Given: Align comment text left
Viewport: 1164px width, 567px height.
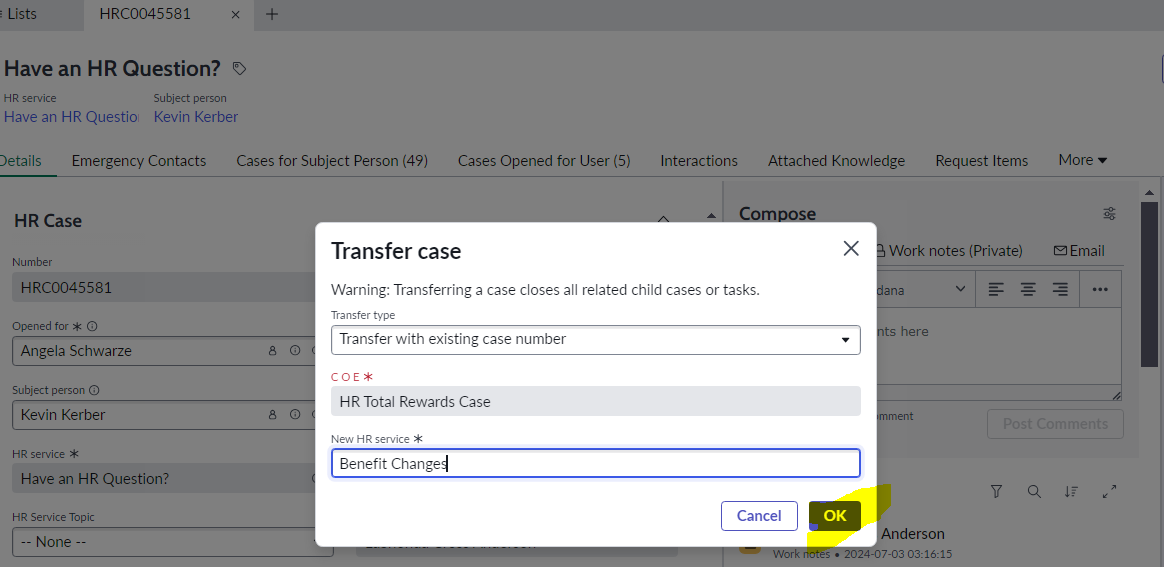Looking at the screenshot, I should [x=995, y=289].
